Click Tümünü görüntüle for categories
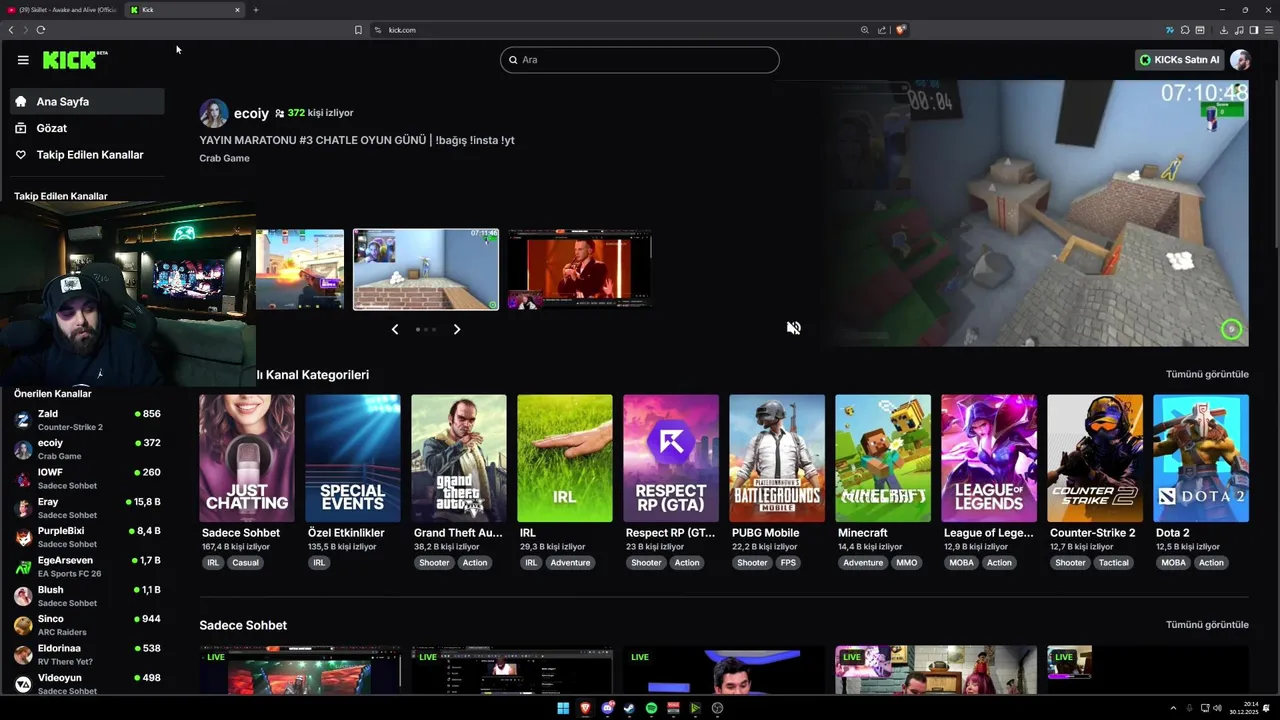 coord(1207,374)
